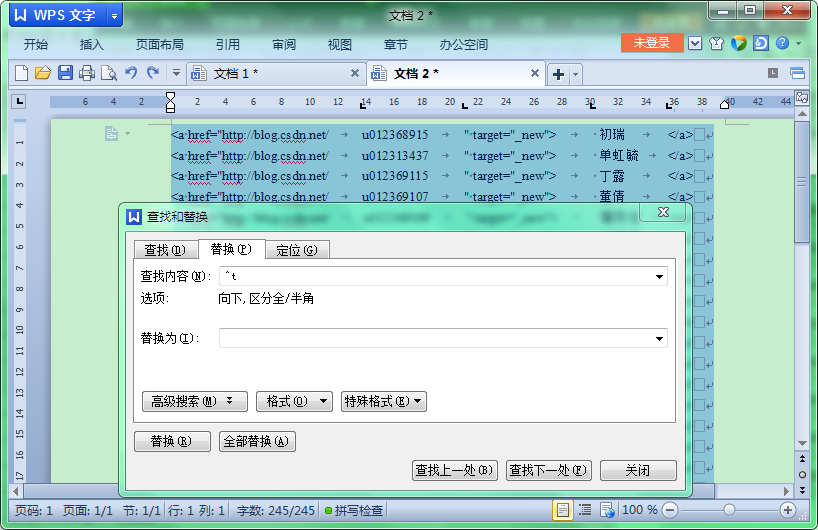Click the tab stop selector ruler corner

click(x=19, y=102)
